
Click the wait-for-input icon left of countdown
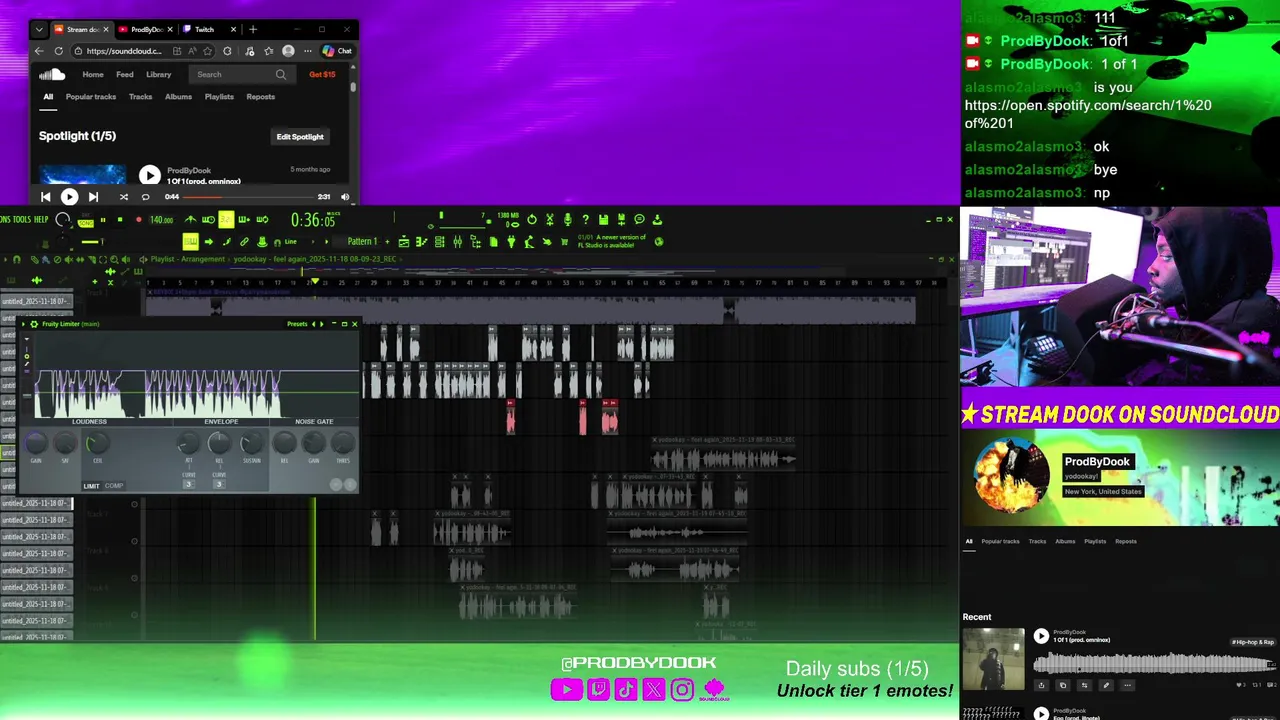208,219
